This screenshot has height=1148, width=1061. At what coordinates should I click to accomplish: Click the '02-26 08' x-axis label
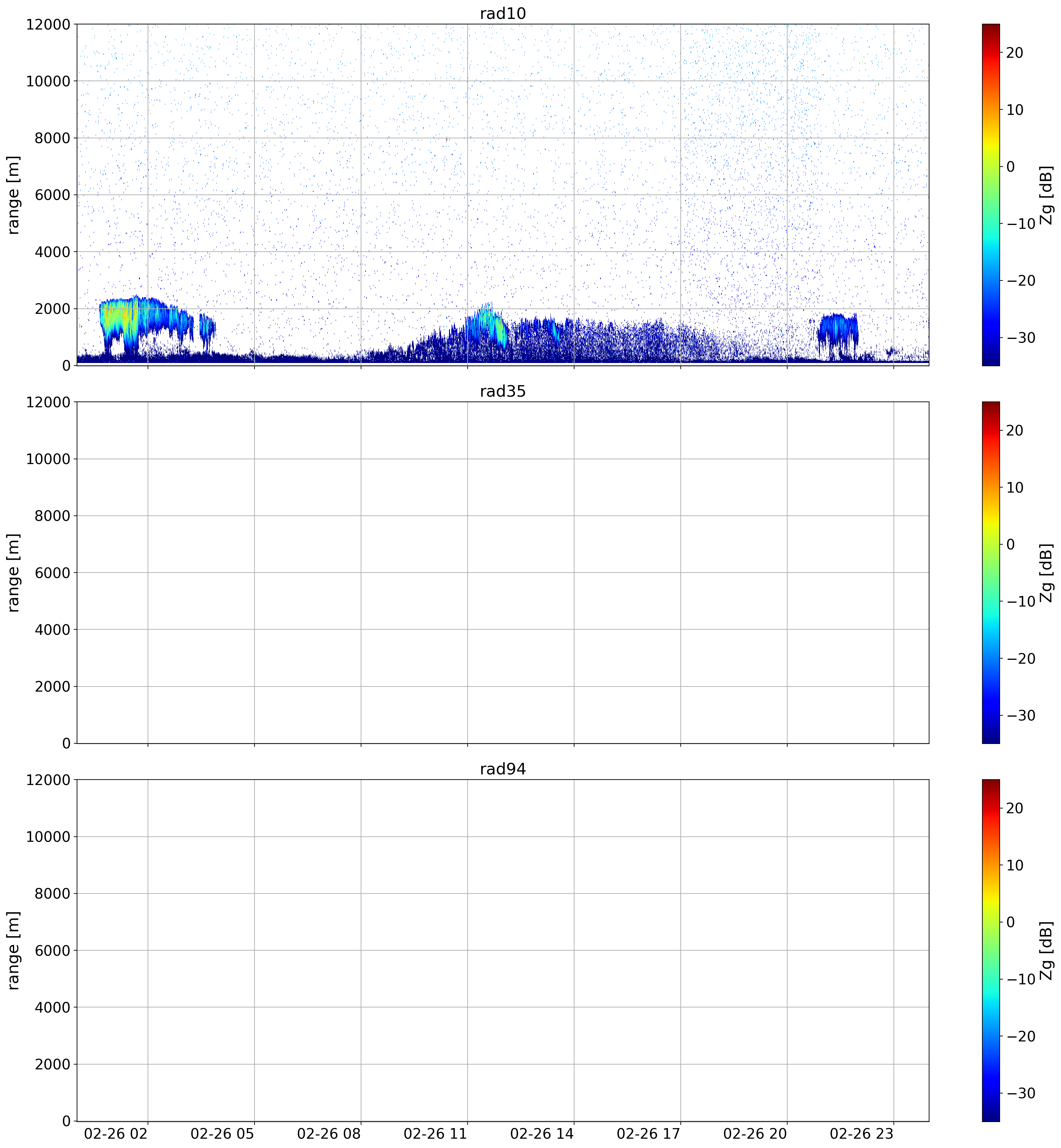(329, 1134)
